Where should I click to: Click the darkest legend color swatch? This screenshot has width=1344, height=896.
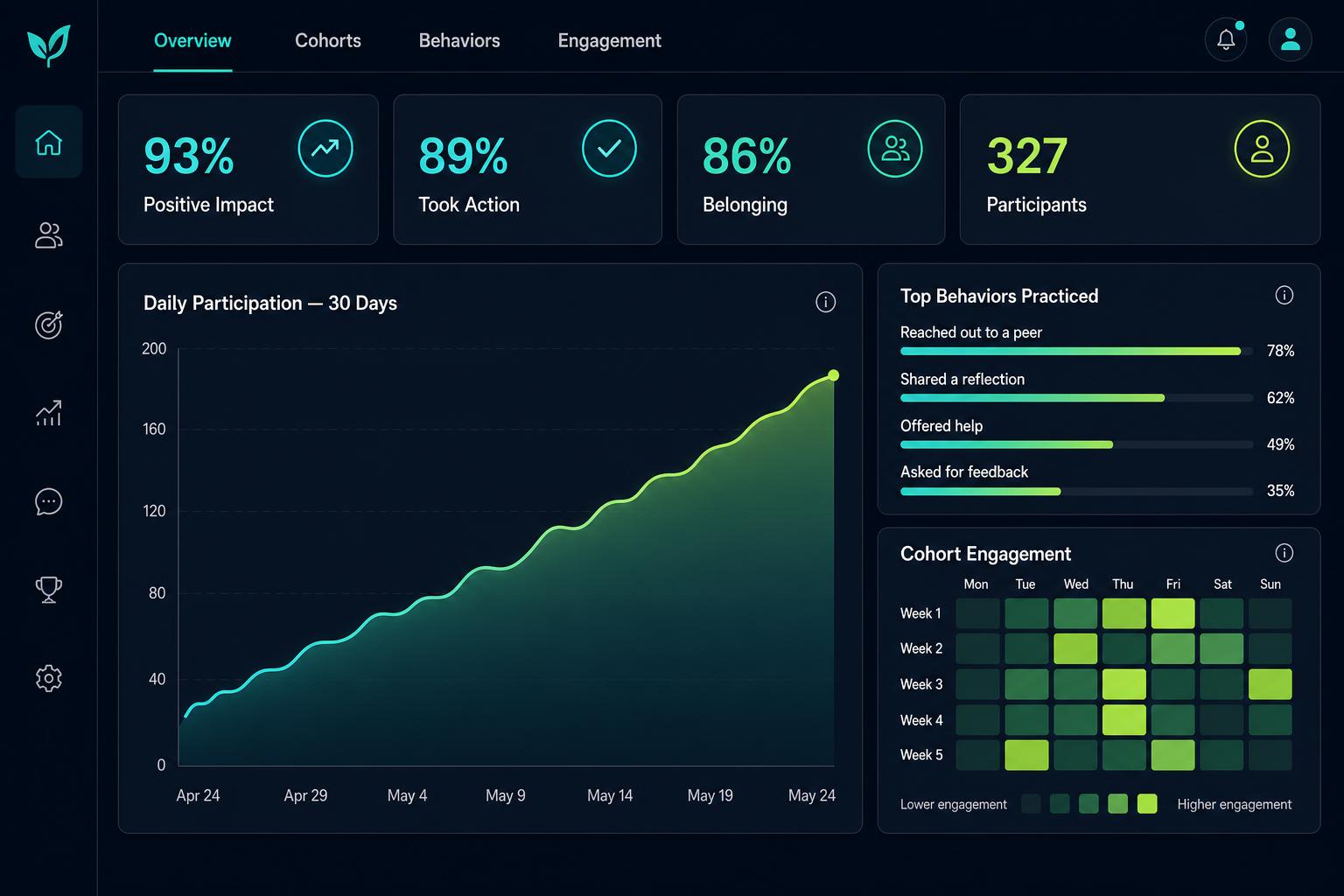tap(1031, 804)
